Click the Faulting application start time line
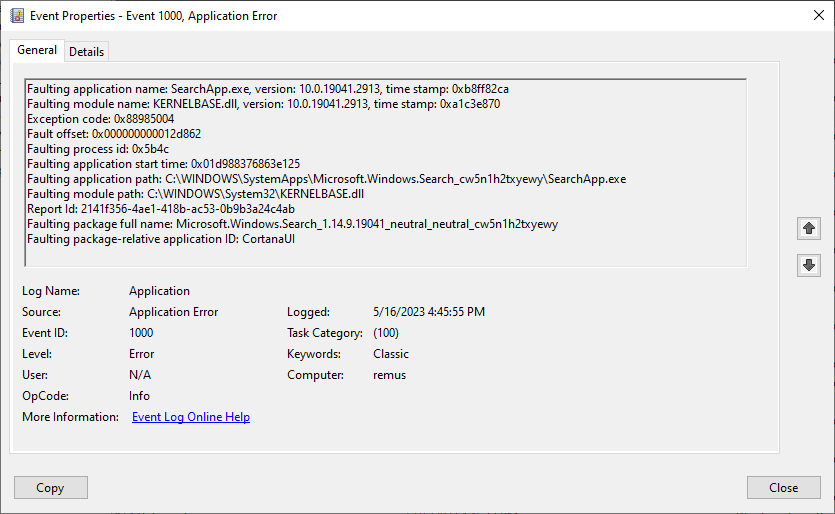Image resolution: width=835 pixels, height=514 pixels. pos(163,164)
